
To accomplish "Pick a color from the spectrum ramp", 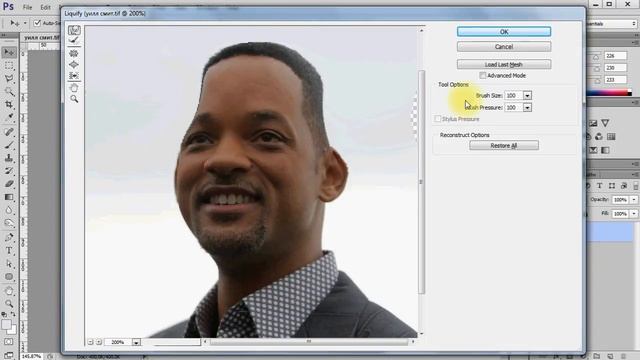I will 608,93.
